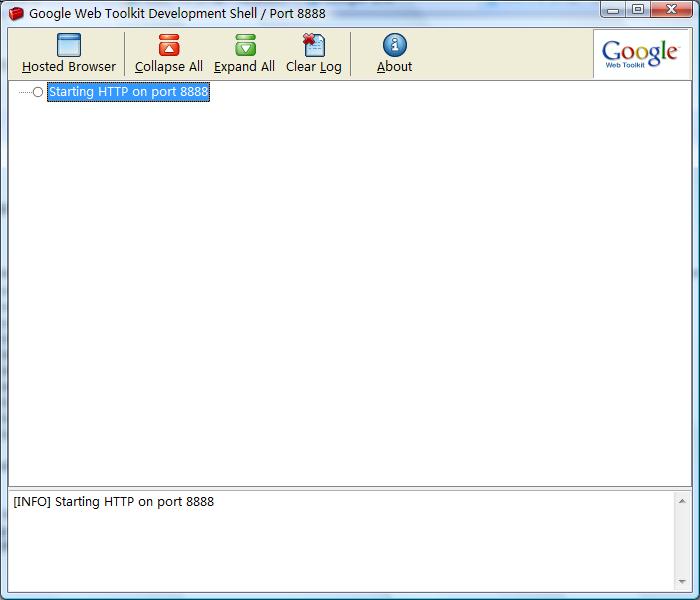Click the detail pane scroll up arrow
The height and width of the screenshot is (600, 700).
click(x=682, y=501)
